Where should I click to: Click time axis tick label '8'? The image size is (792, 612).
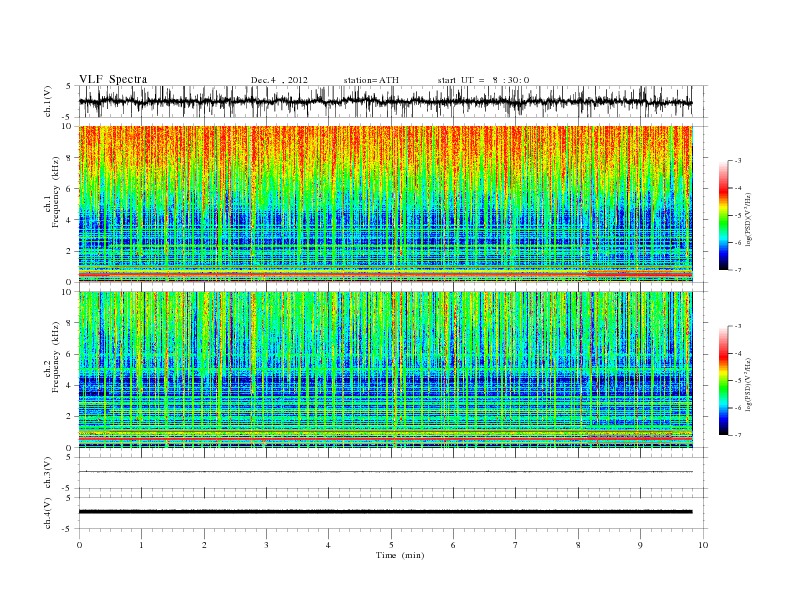[x=578, y=545]
